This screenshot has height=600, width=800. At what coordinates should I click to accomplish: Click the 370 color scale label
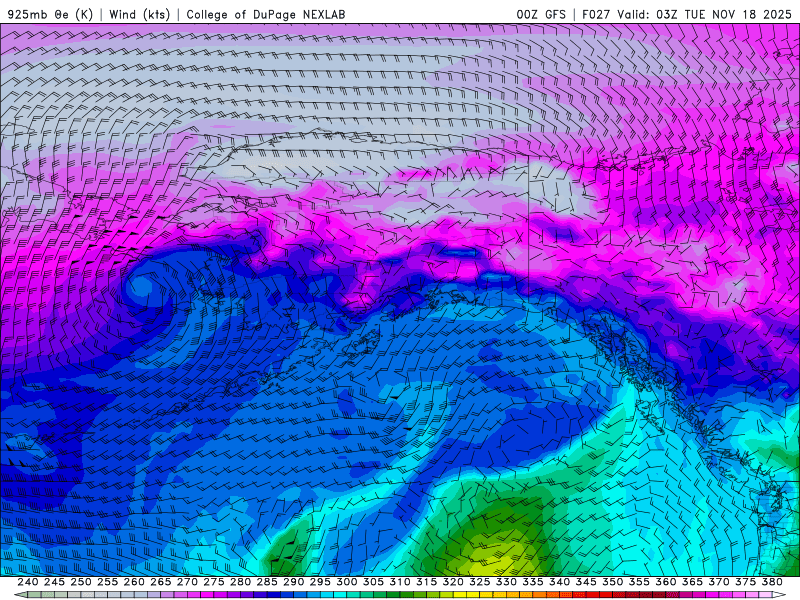(x=718, y=582)
